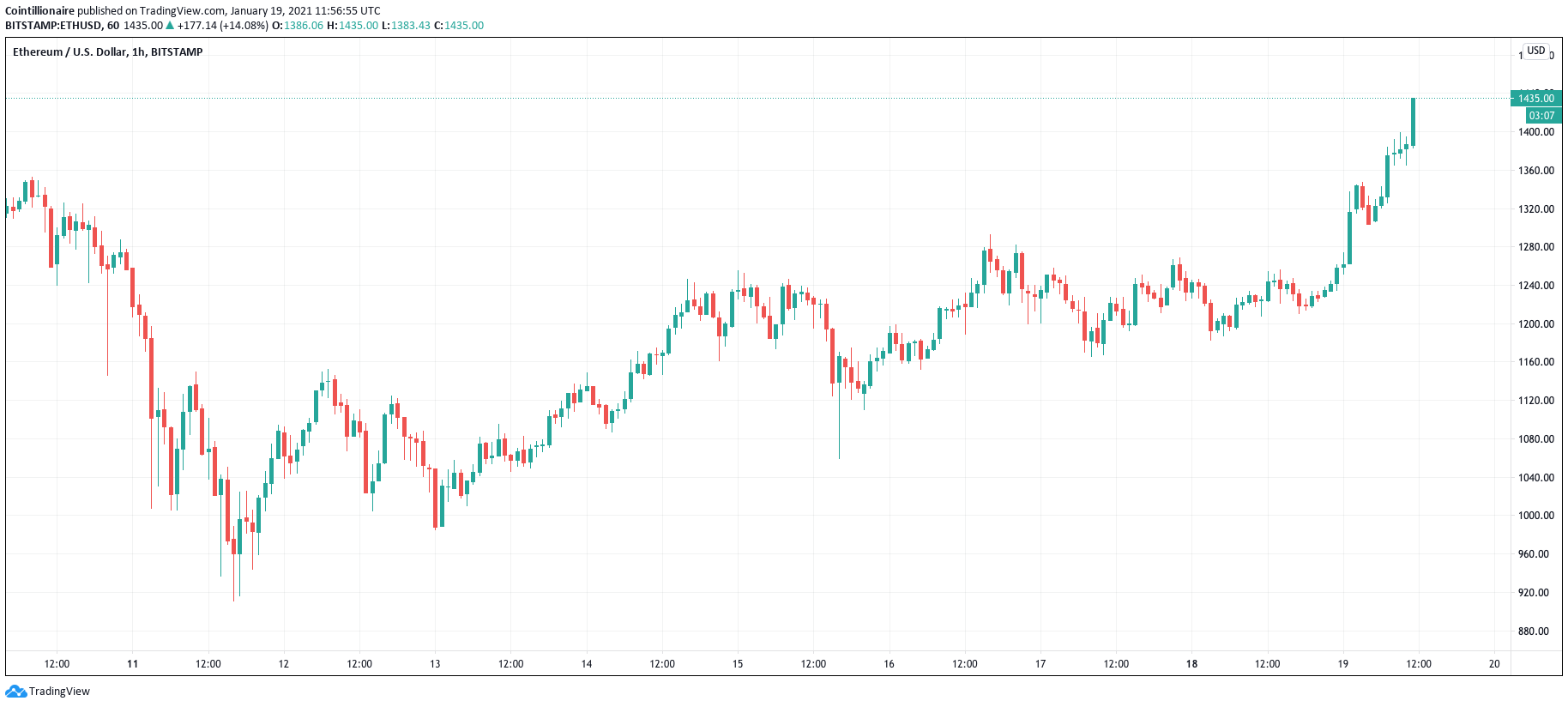Viewport: 1568px width, 707px height.
Task: Select bold date 18 on the time axis
Action: [x=1191, y=664]
